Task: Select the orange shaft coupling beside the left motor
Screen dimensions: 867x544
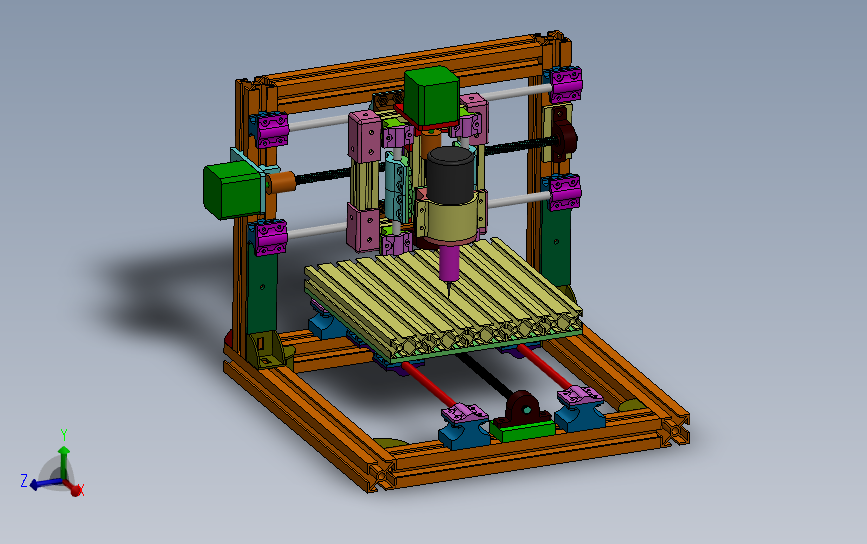Action: 281,182
